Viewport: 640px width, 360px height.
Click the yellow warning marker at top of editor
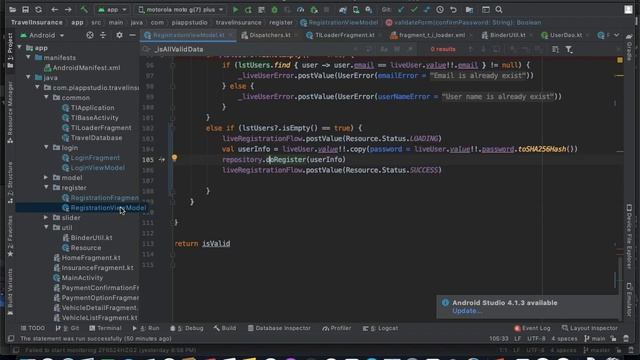pos(620,60)
